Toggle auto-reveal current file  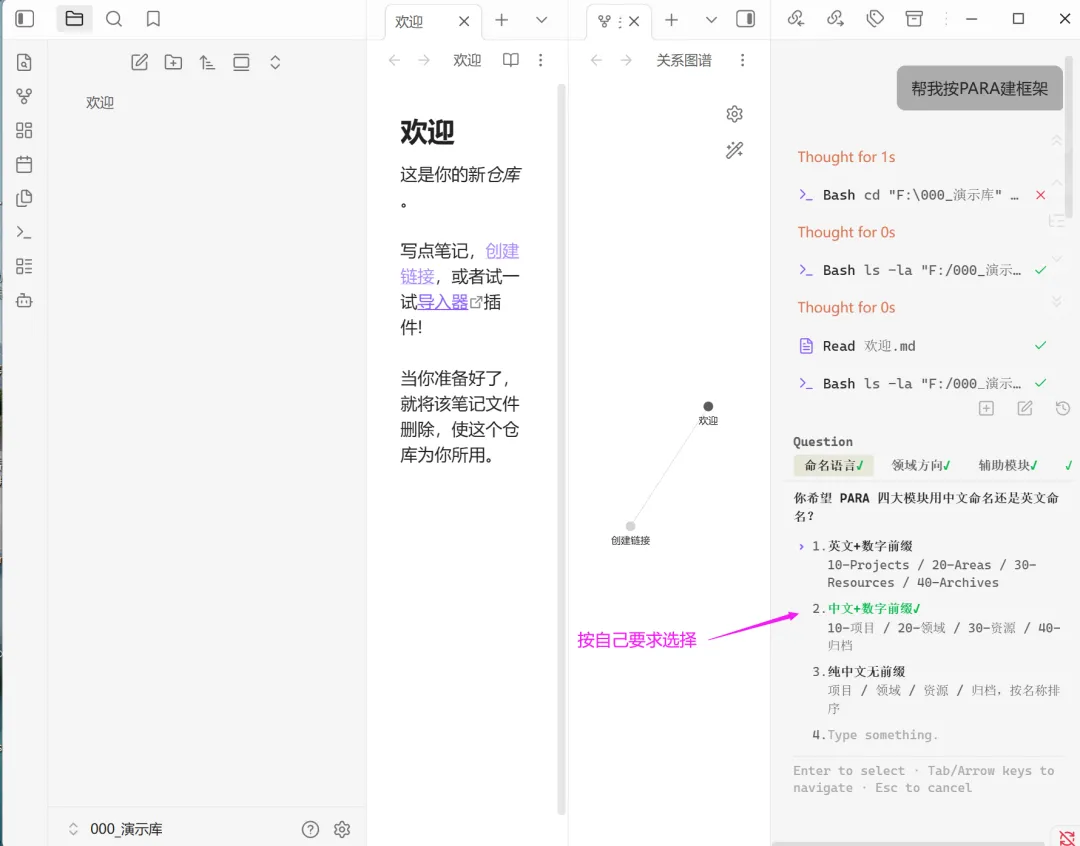(241, 63)
